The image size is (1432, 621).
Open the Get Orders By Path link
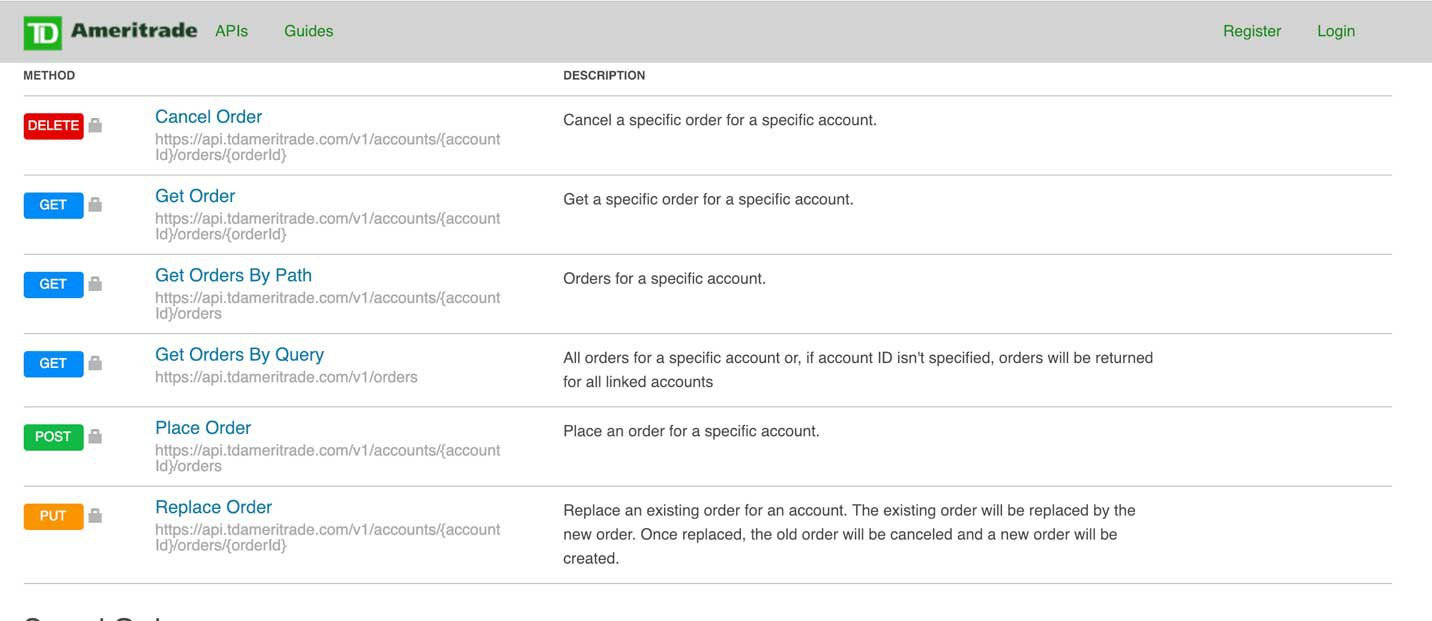click(233, 275)
